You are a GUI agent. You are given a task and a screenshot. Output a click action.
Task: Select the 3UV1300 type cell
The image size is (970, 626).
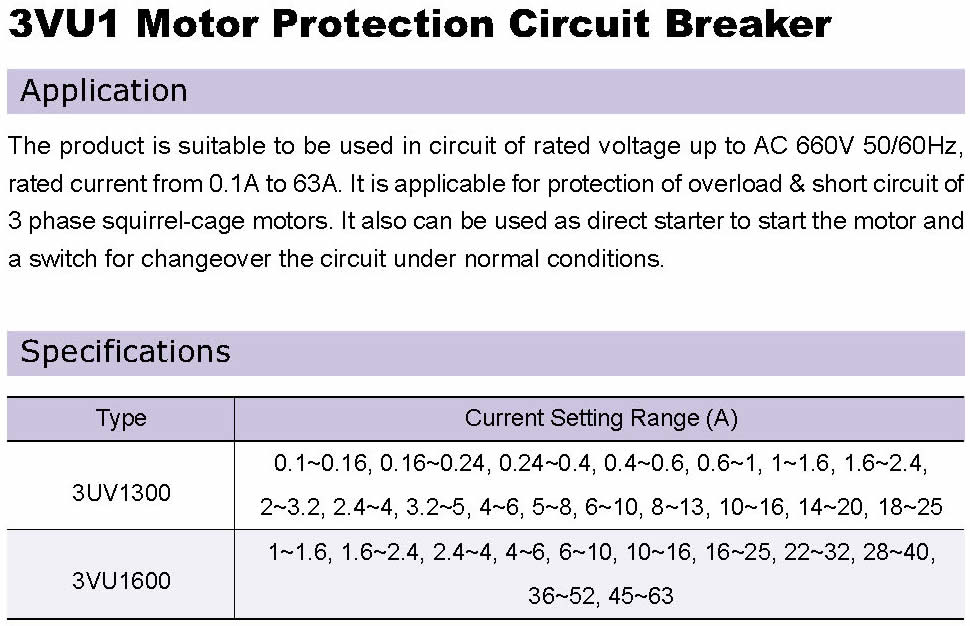pos(121,493)
